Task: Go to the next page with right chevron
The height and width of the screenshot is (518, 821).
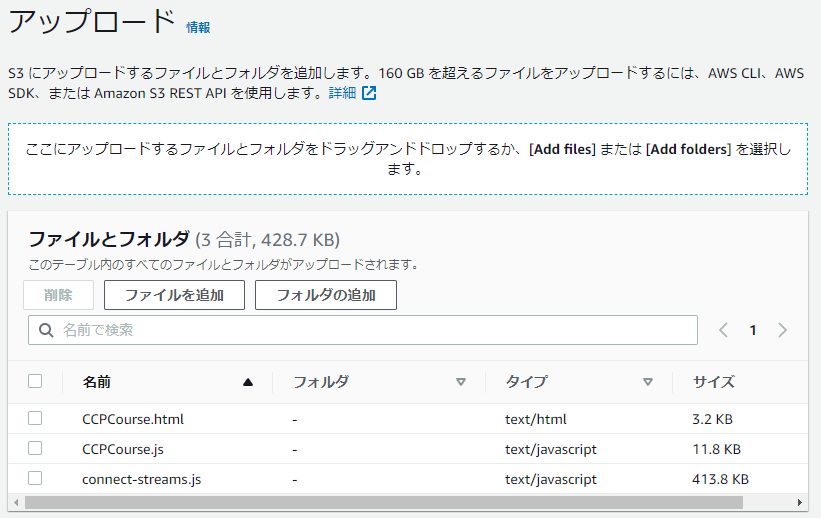Action: pyautogui.click(x=782, y=330)
